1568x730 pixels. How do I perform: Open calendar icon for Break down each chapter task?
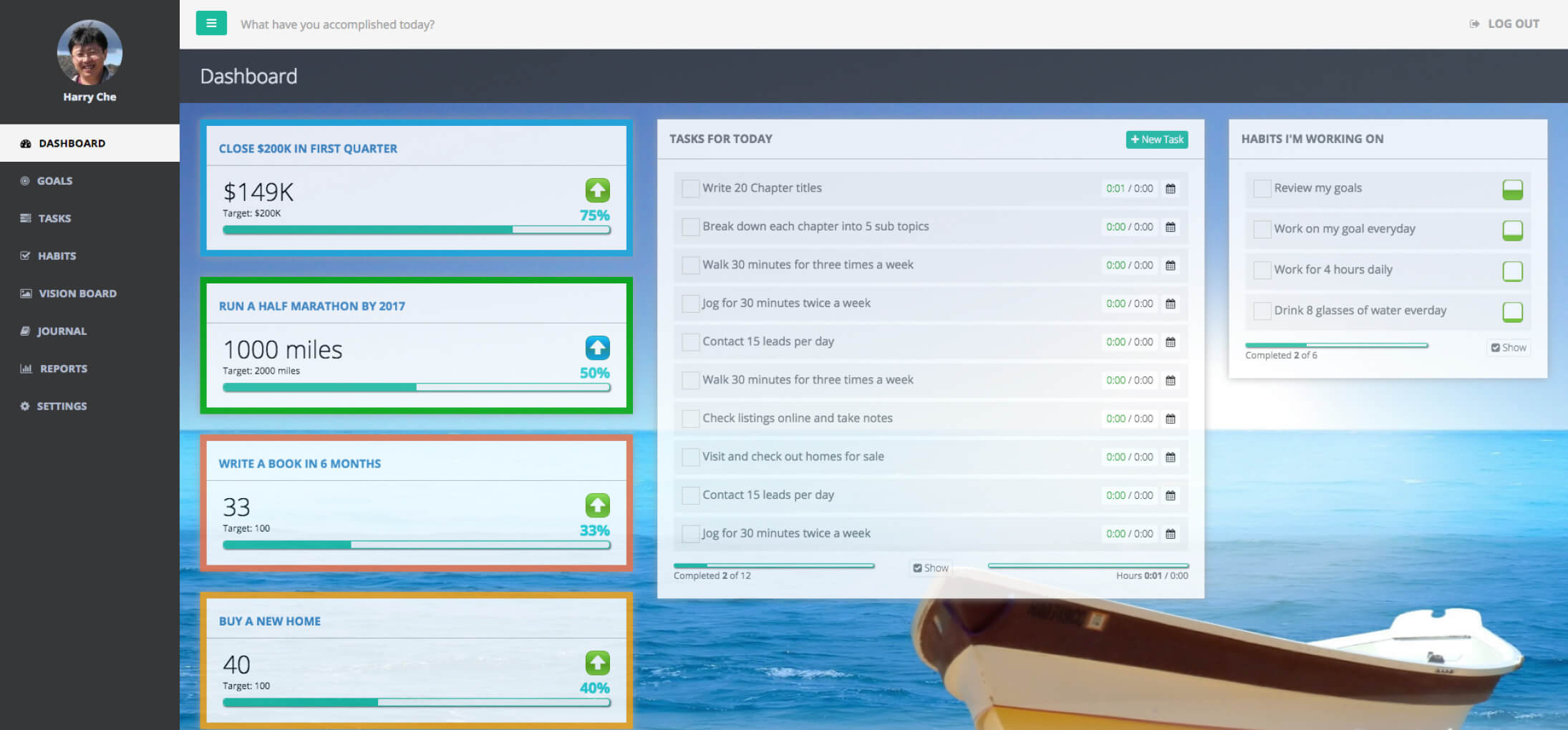click(x=1171, y=227)
